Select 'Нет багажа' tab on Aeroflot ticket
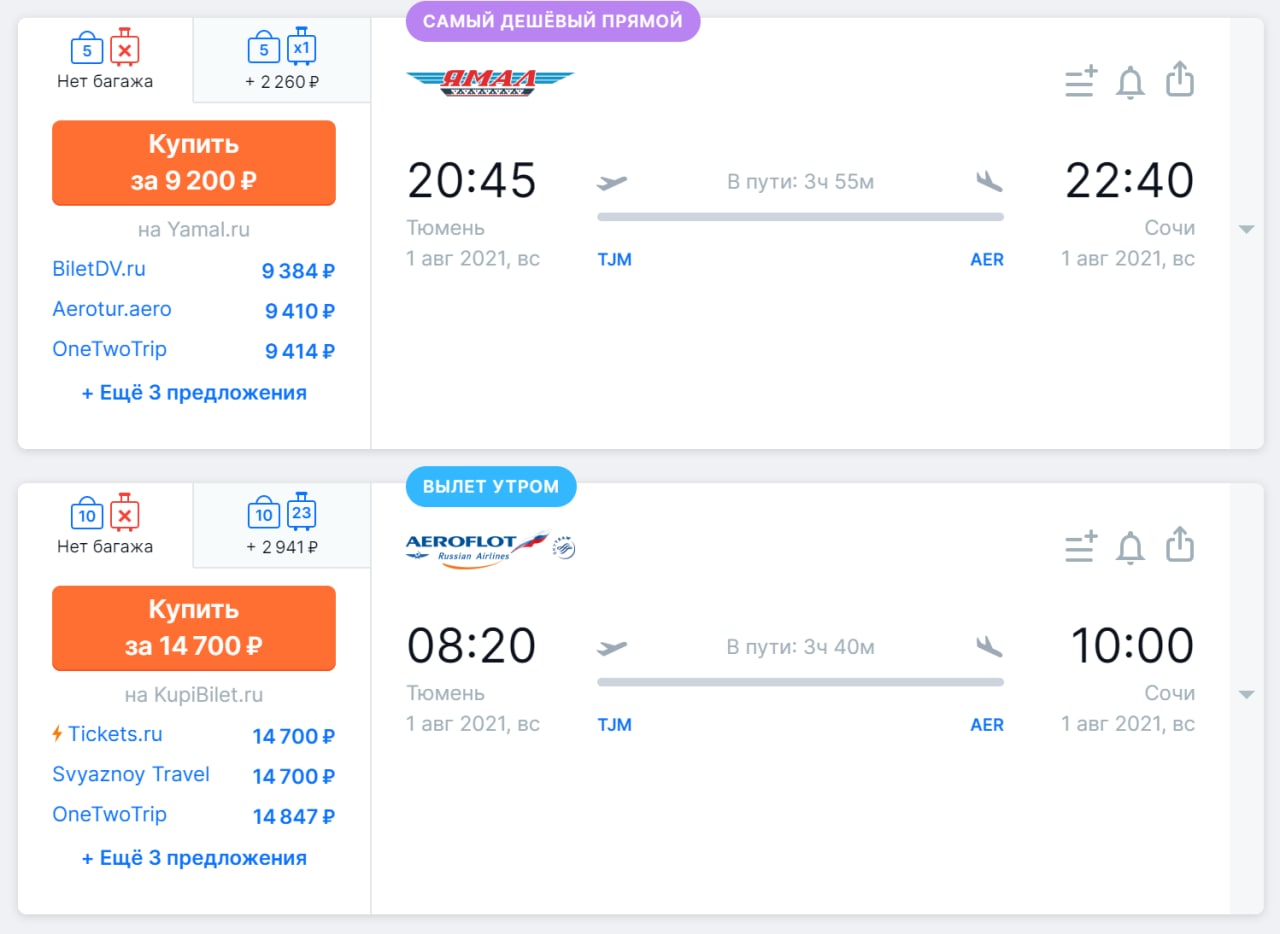 tap(105, 526)
